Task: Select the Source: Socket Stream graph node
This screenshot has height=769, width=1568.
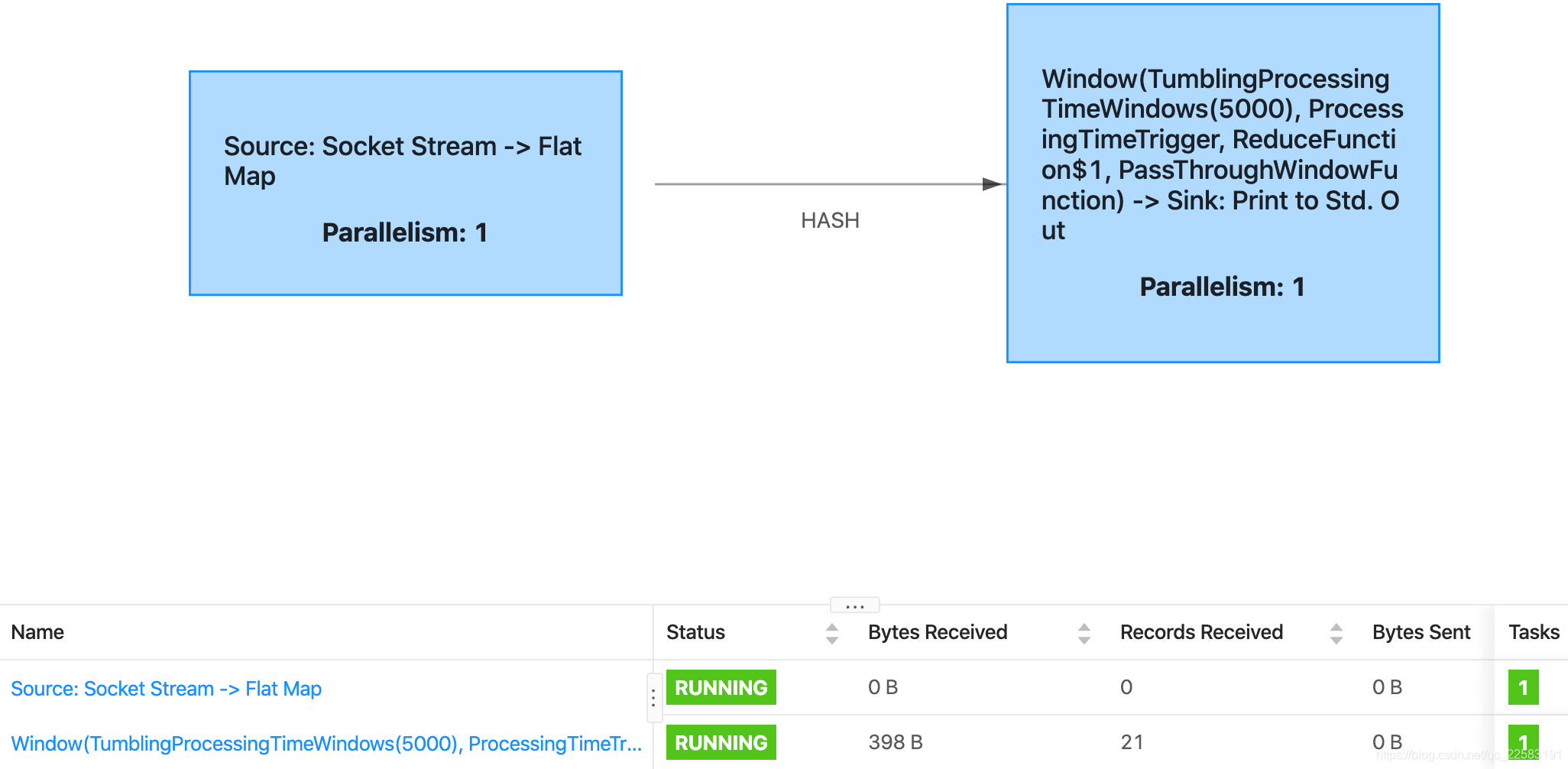Action: [x=406, y=183]
